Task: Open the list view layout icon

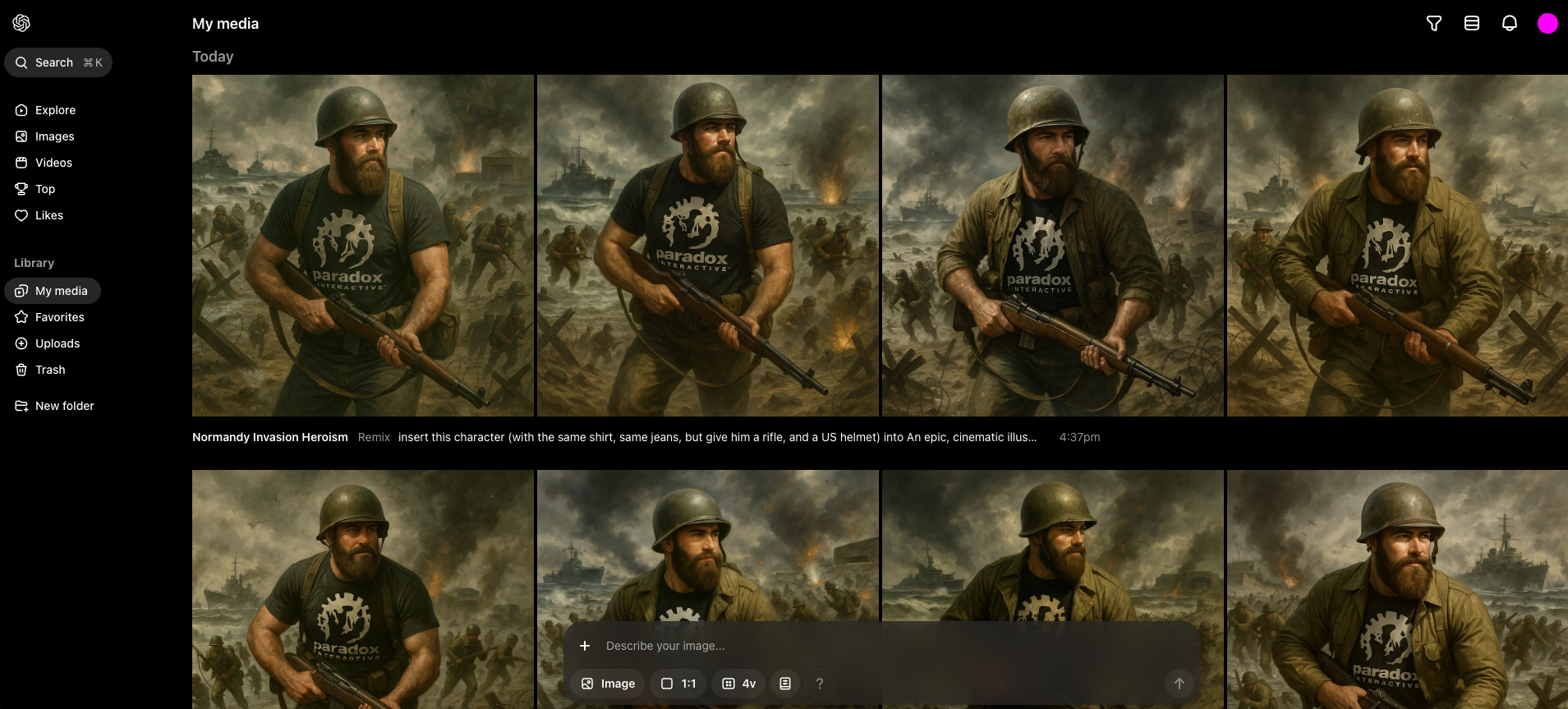Action: pyautogui.click(x=1472, y=24)
